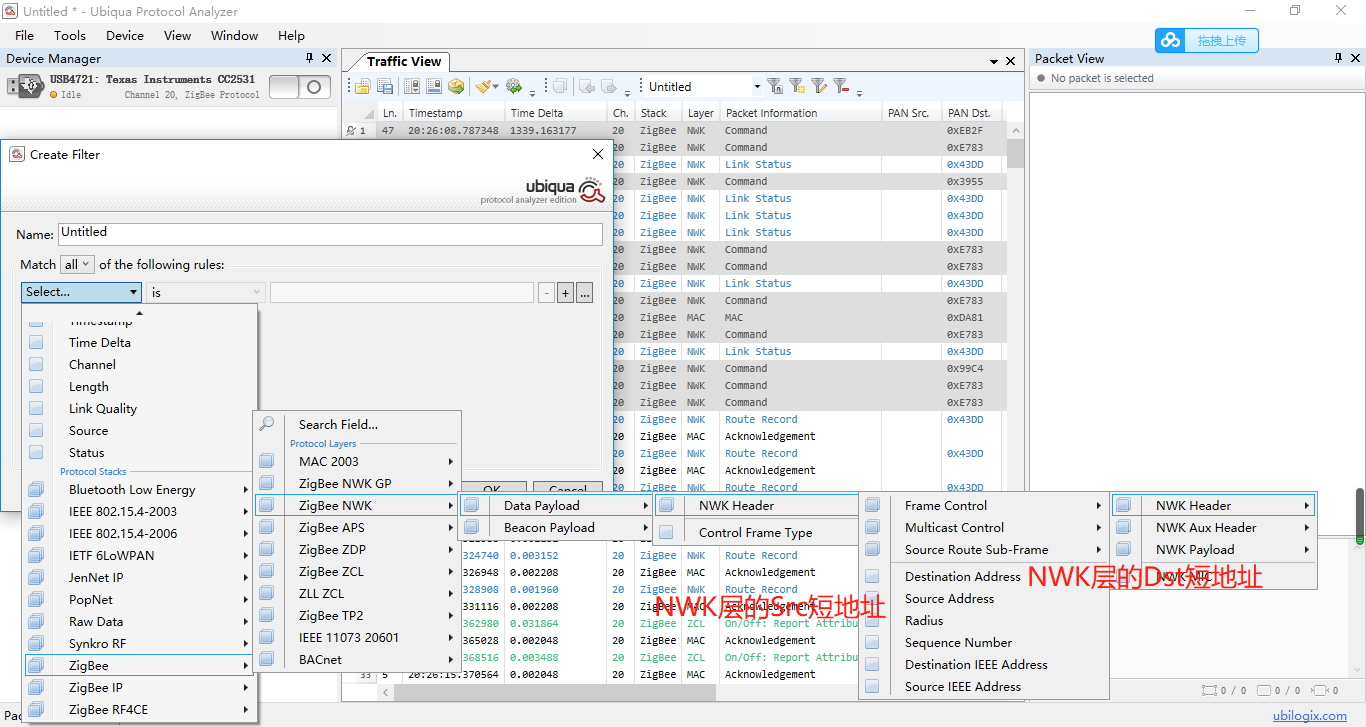
Task: Click the green gears processing icon
Action: [513, 86]
